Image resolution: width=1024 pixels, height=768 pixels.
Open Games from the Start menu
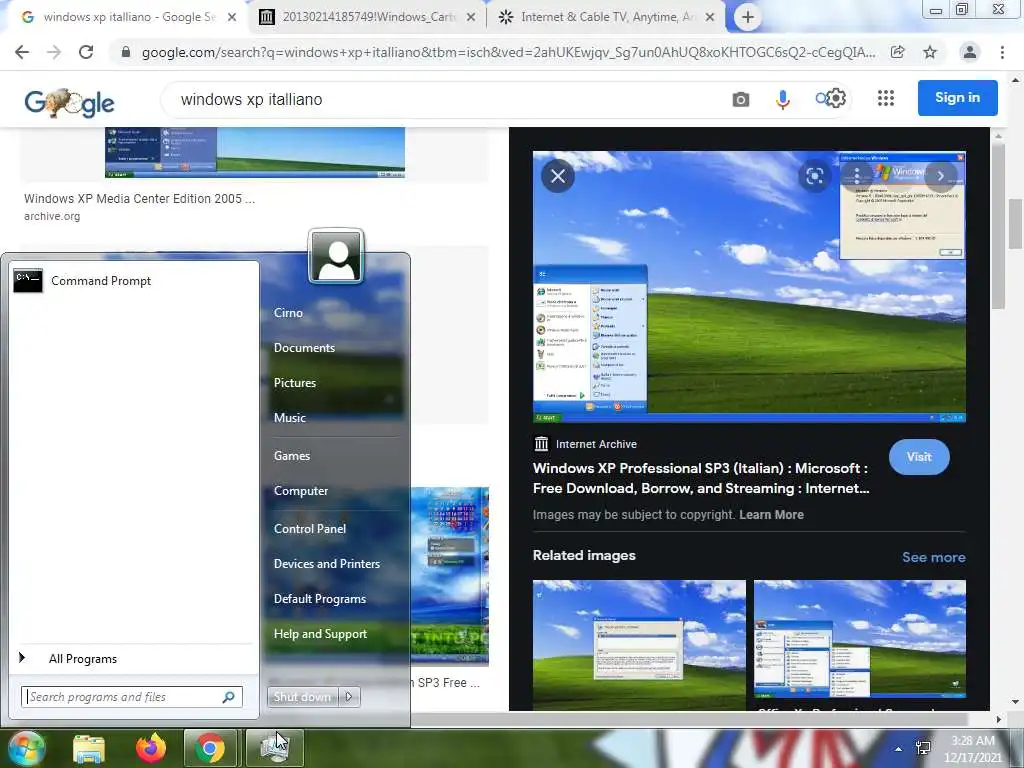point(292,456)
